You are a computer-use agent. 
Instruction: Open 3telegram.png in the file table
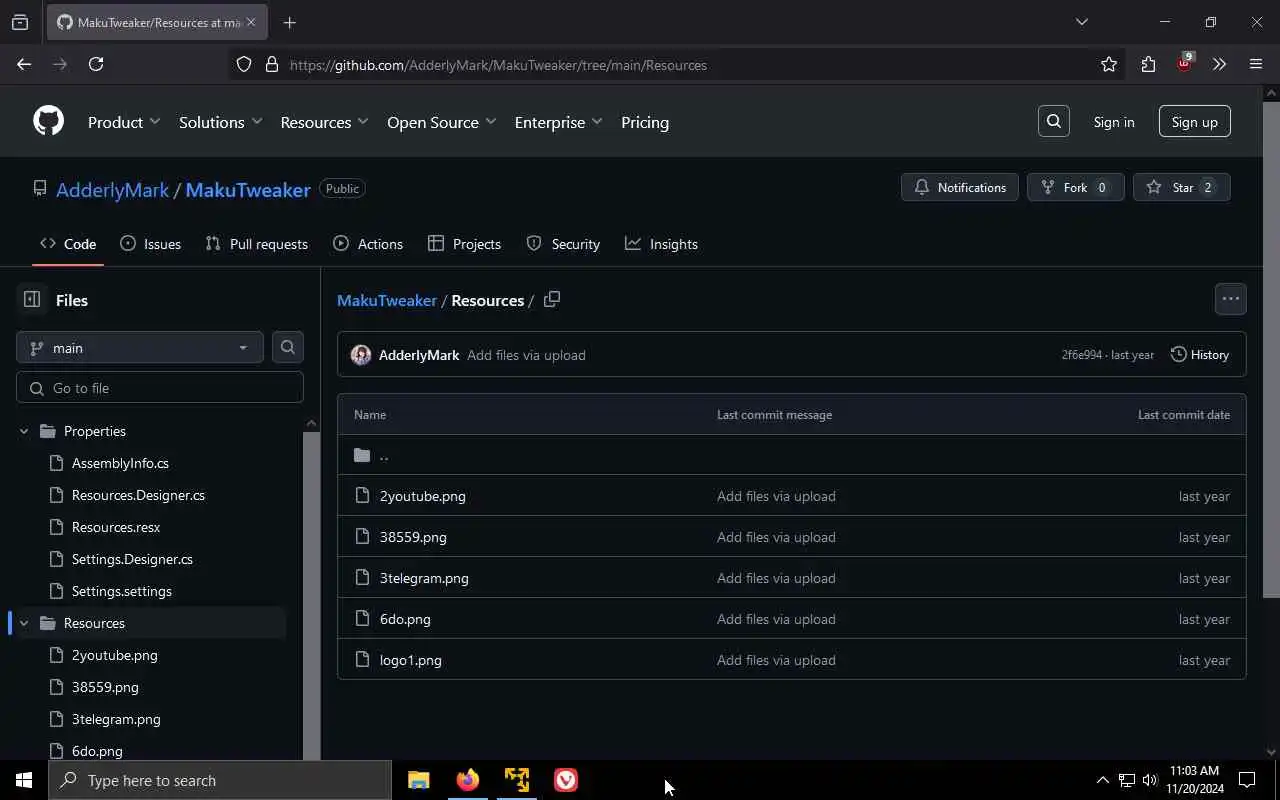[x=424, y=578]
